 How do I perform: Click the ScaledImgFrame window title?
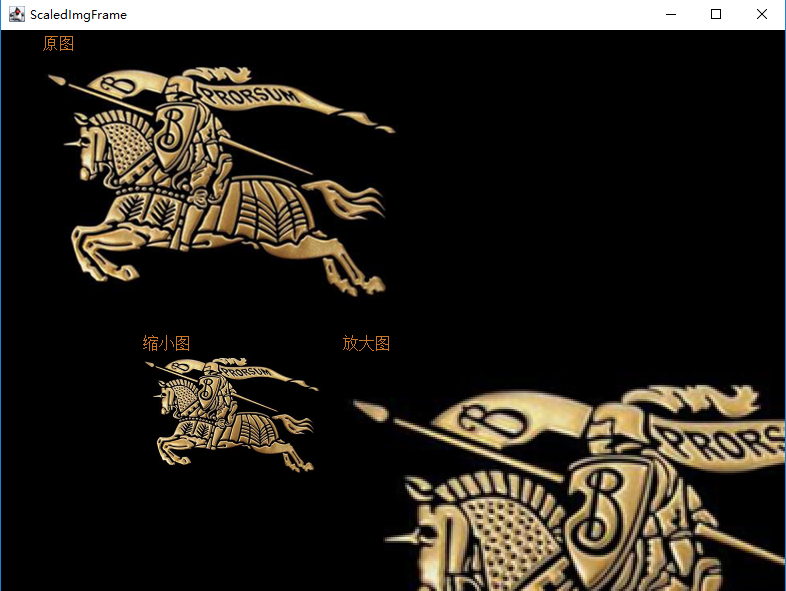click(78, 15)
